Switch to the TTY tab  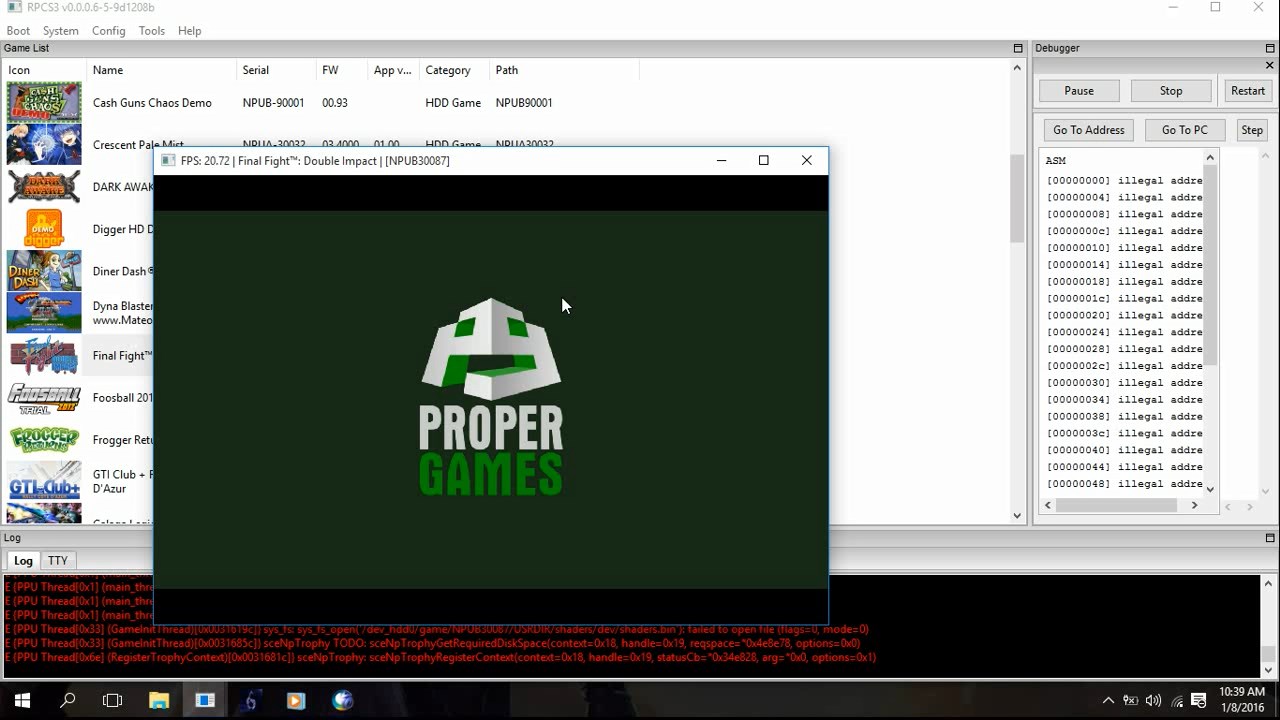(58, 561)
